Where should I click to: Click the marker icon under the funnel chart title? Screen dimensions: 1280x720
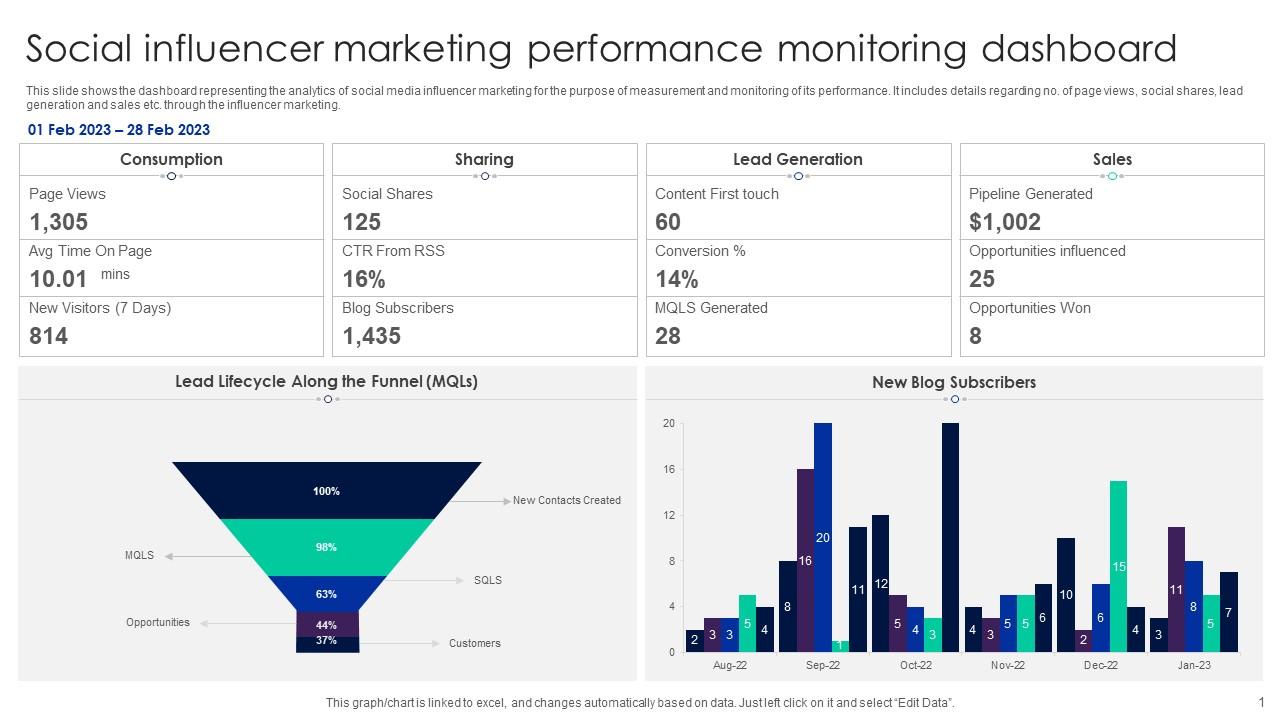[327, 398]
